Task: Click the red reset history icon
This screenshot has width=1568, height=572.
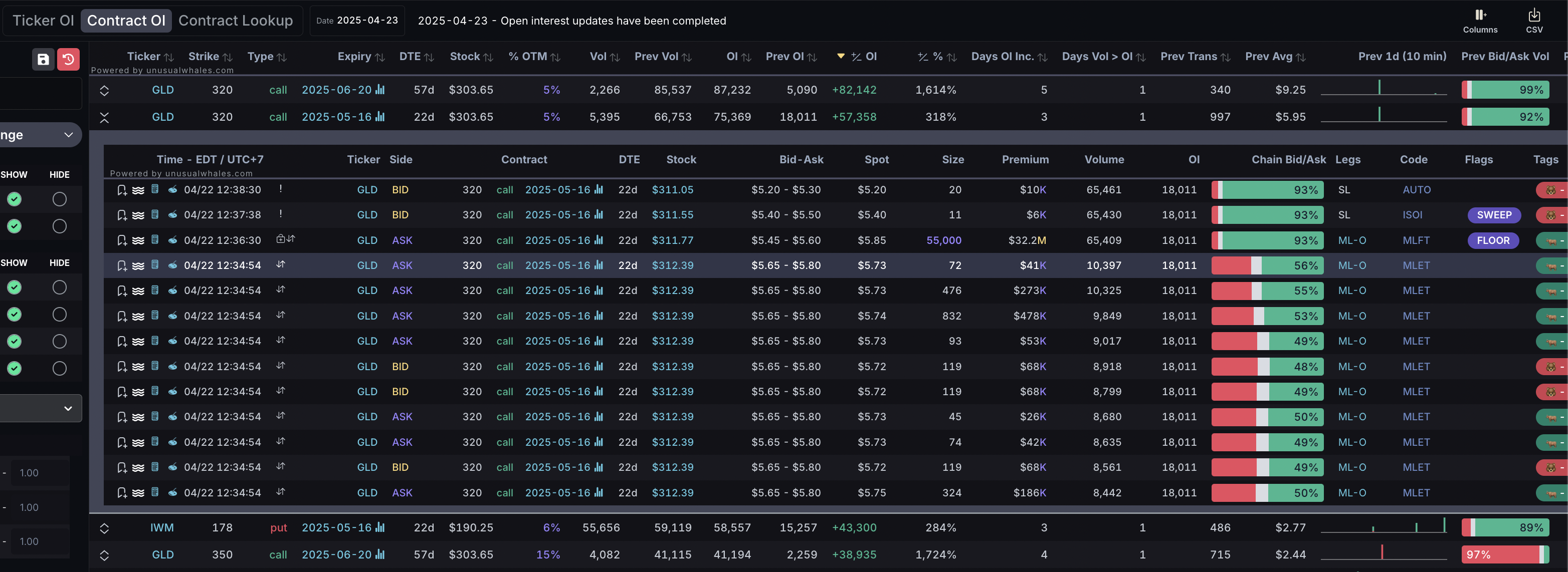Action: (x=68, y=59)
